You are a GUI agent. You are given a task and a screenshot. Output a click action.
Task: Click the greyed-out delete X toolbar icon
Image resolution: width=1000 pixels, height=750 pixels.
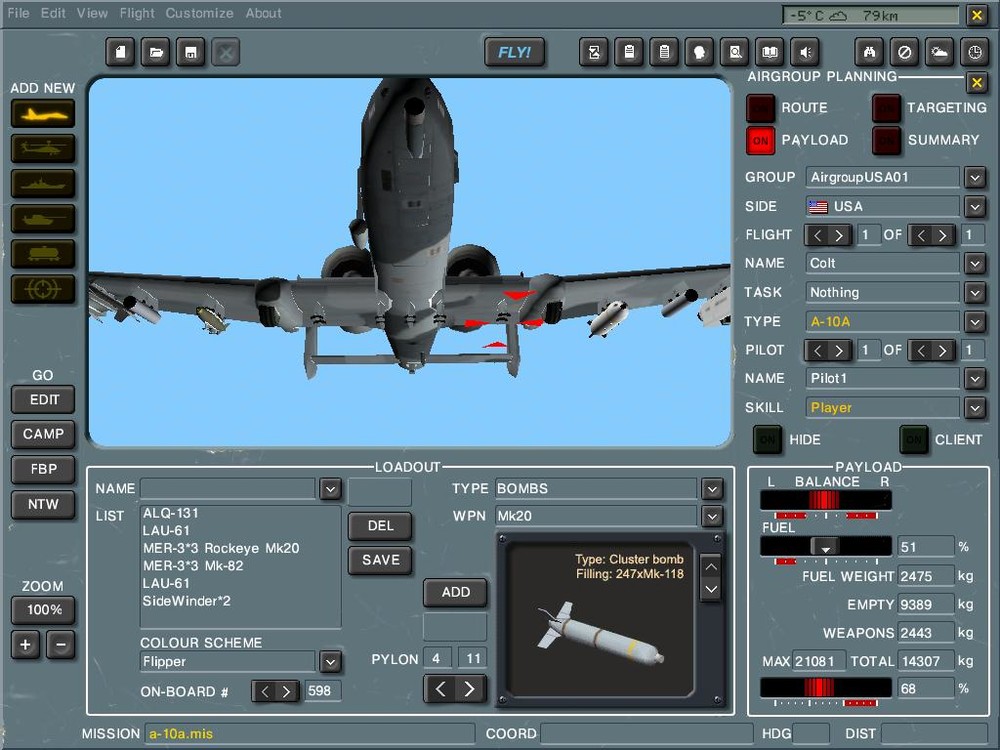coord(226,52)
